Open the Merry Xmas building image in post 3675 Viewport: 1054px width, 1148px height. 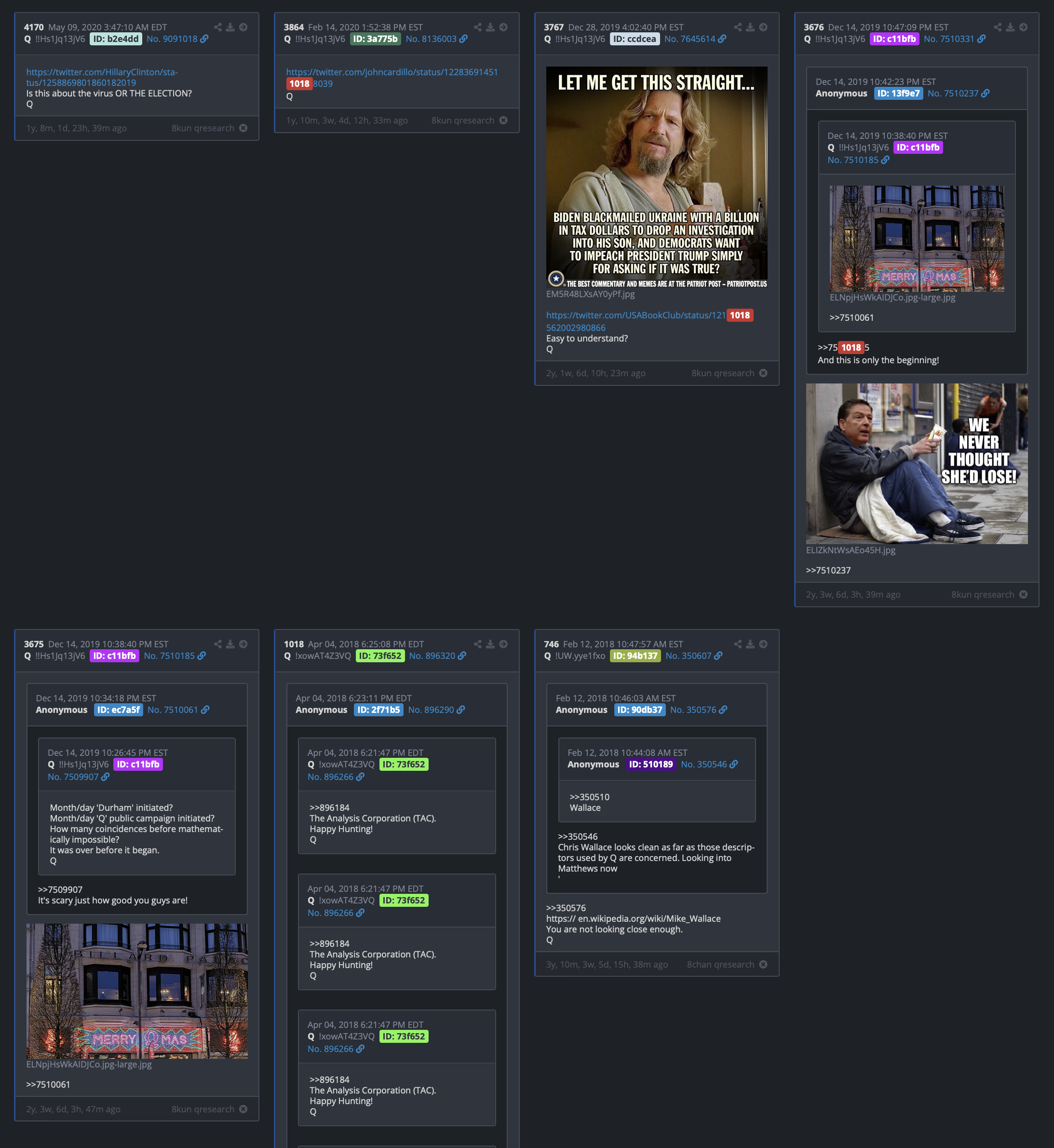[x=137, y=991]
